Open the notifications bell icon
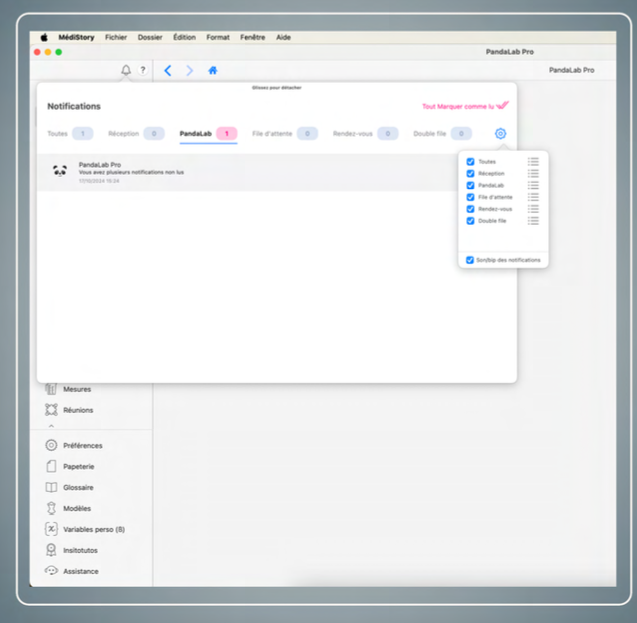 126,70
